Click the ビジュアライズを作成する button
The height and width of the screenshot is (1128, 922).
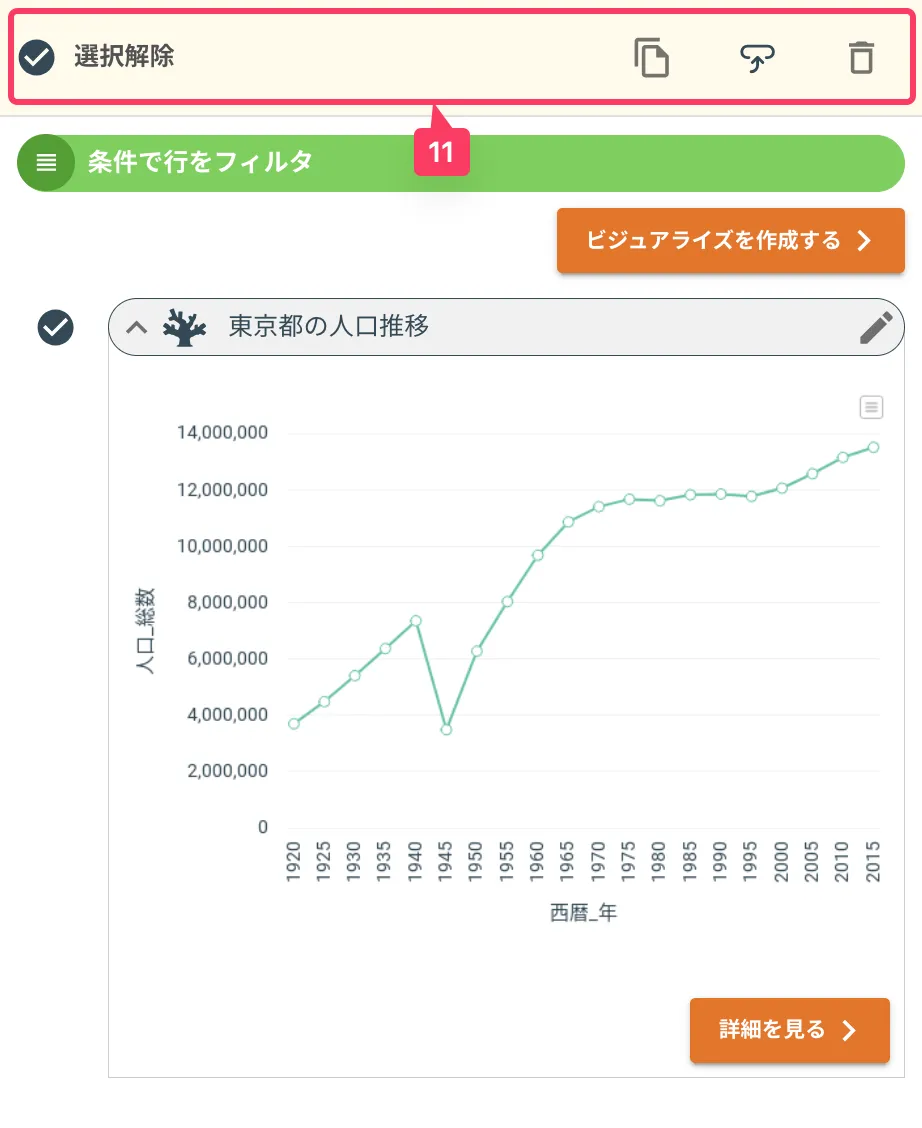[x=731, y=240]
